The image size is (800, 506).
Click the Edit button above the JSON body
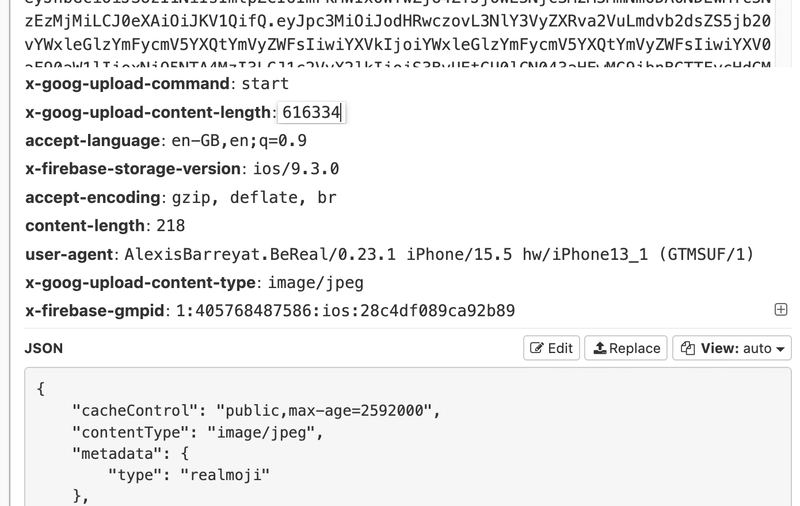coord(551,348)
